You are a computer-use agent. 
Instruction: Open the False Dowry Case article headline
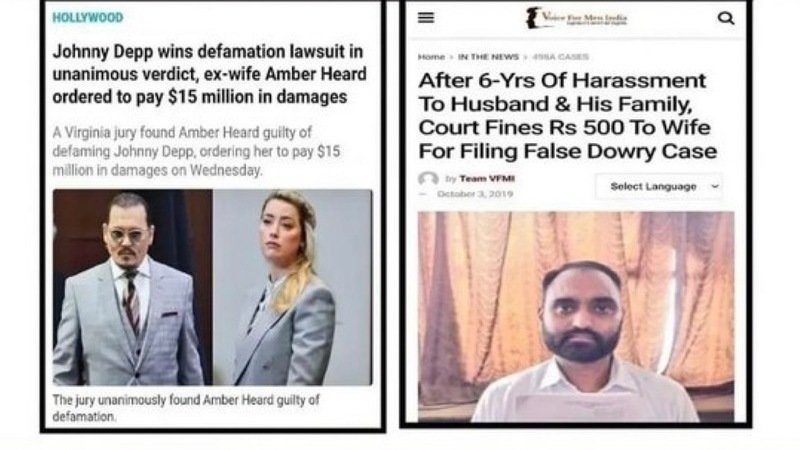[x=567, y=116]
